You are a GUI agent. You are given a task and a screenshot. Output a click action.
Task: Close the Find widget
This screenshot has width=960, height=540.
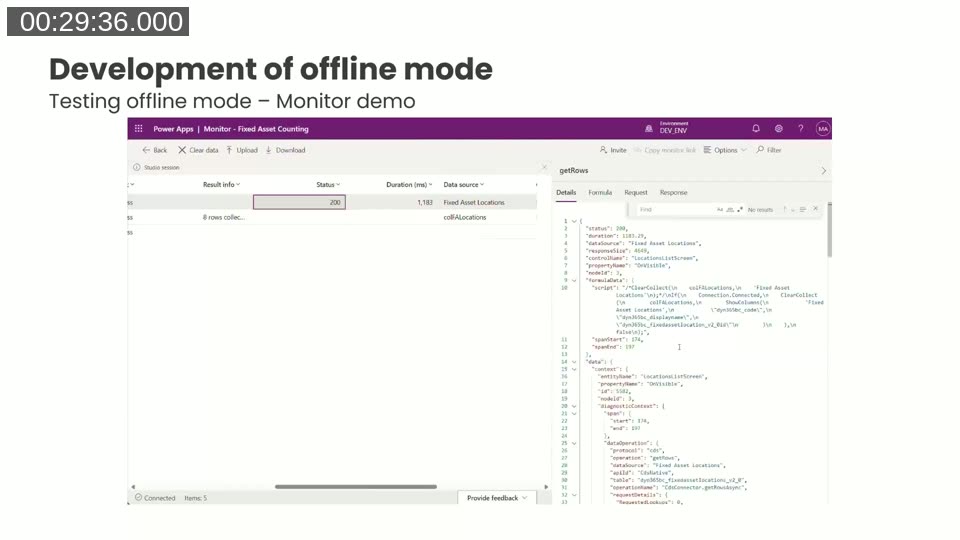[x=816, y=209]
